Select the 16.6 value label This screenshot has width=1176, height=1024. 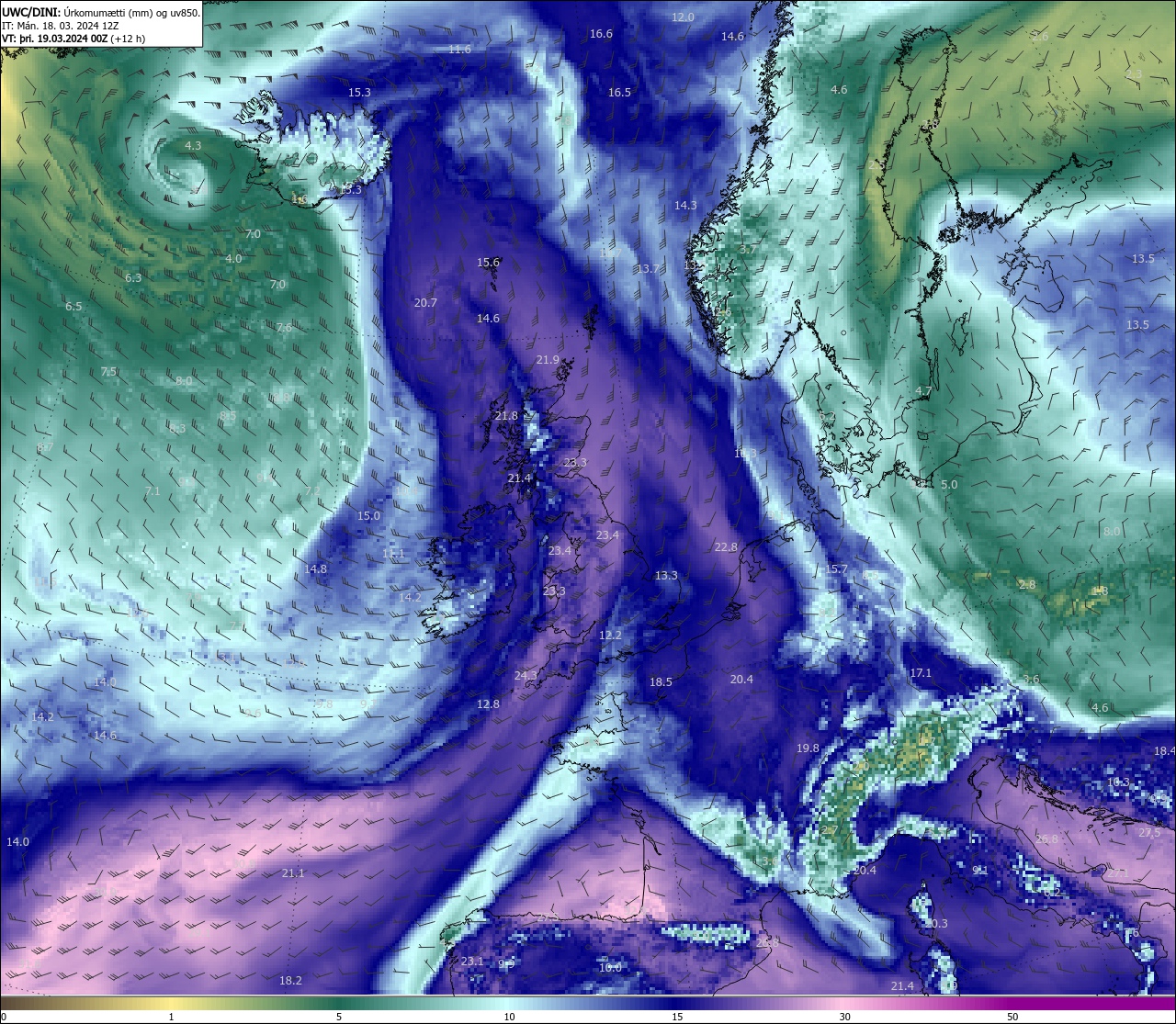pos(601,34)
